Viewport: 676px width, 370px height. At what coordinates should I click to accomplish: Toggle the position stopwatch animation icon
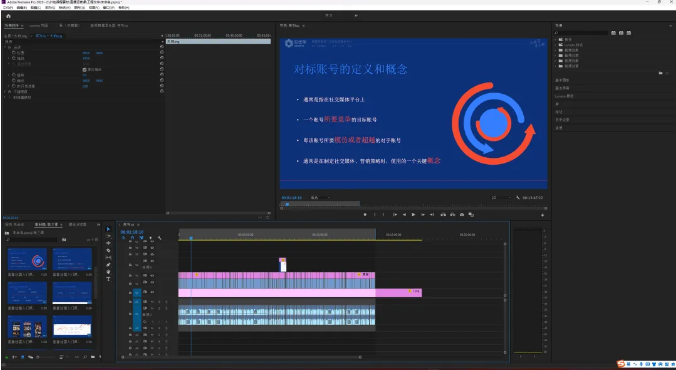click(x=14, y=53)
